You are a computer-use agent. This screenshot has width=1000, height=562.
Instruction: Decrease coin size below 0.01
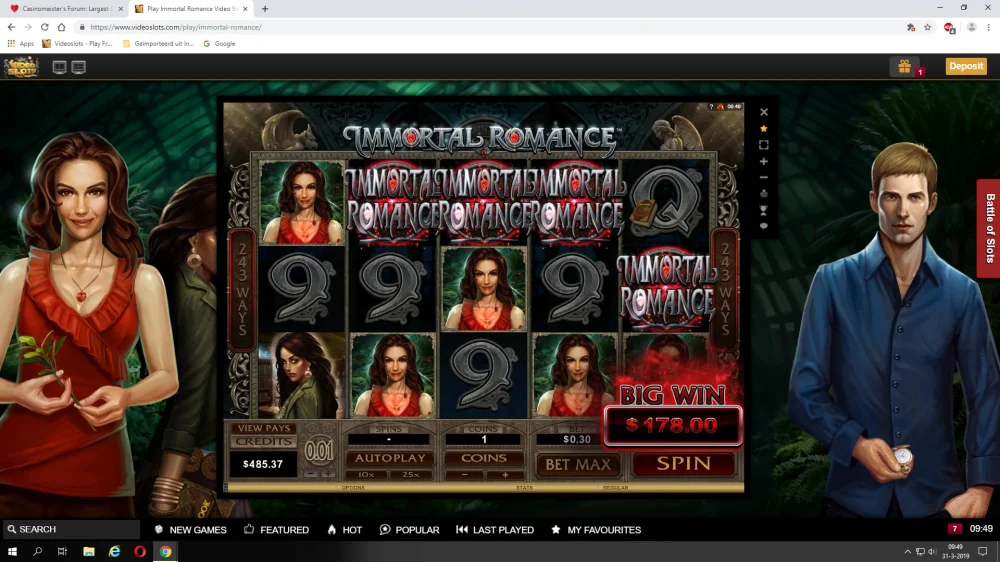point(310,475)
